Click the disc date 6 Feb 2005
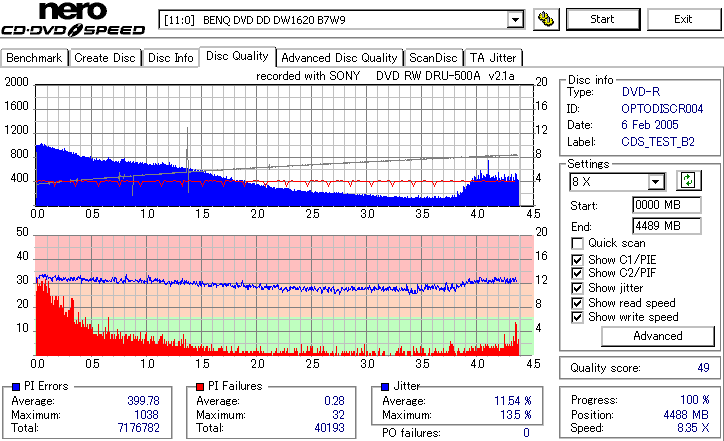The image size is (724, 441). 650,125
